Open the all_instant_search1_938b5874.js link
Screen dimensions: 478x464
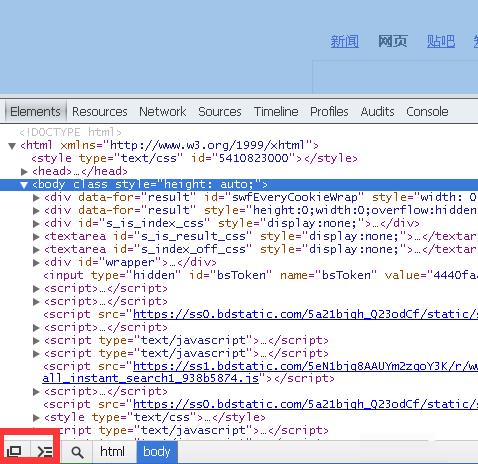pos(151,379)
